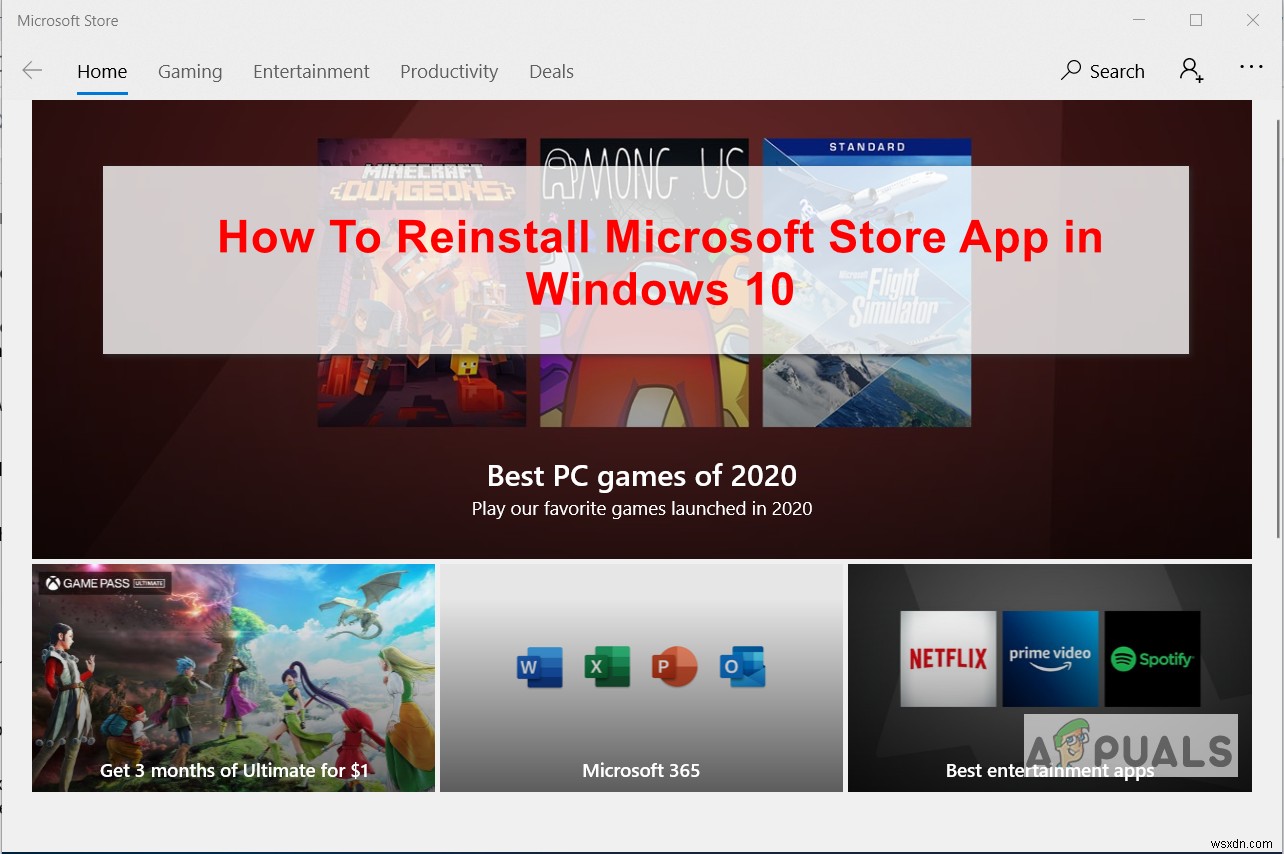Open the Flight Simulator game cover
Viewport: 1284px width, 854px height.
[867, 283]
